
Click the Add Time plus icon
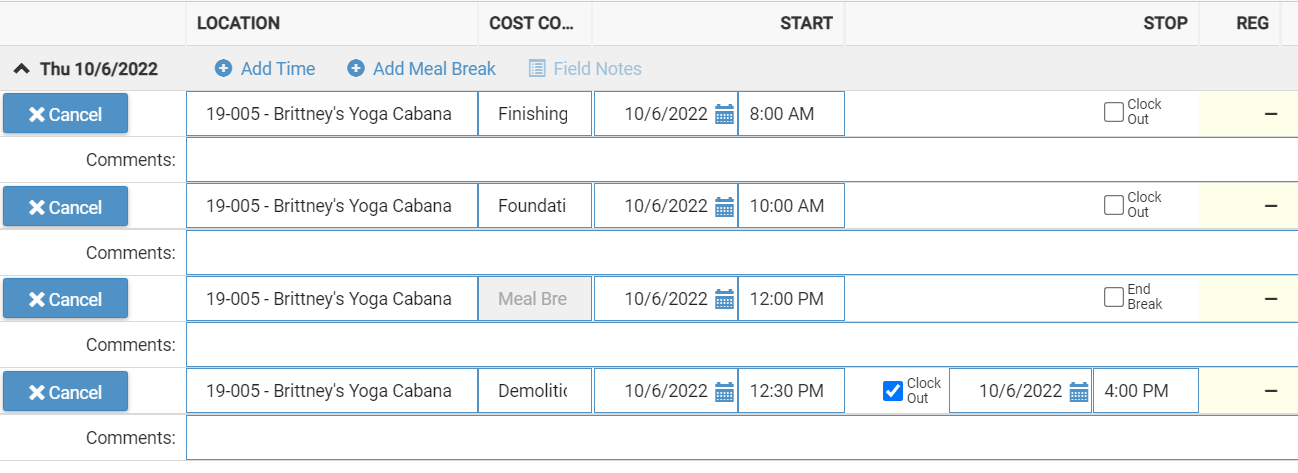click(224, 69)
